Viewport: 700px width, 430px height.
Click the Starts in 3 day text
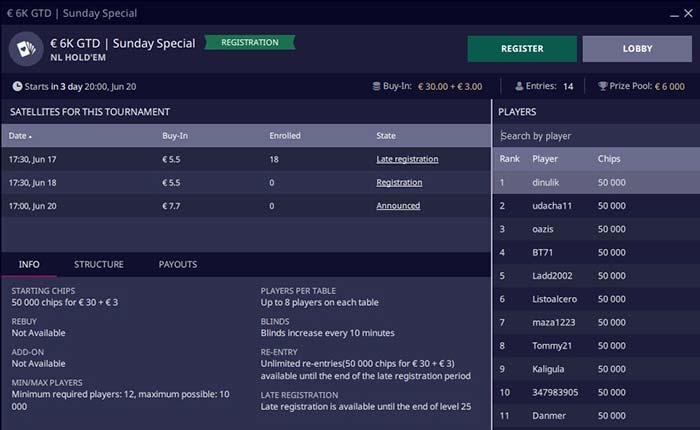(x=54, y=87)
